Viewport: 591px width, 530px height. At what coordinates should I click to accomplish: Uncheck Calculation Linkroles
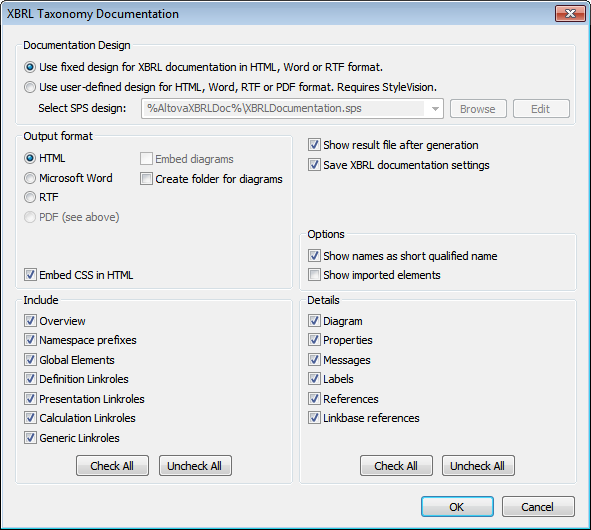30,418
